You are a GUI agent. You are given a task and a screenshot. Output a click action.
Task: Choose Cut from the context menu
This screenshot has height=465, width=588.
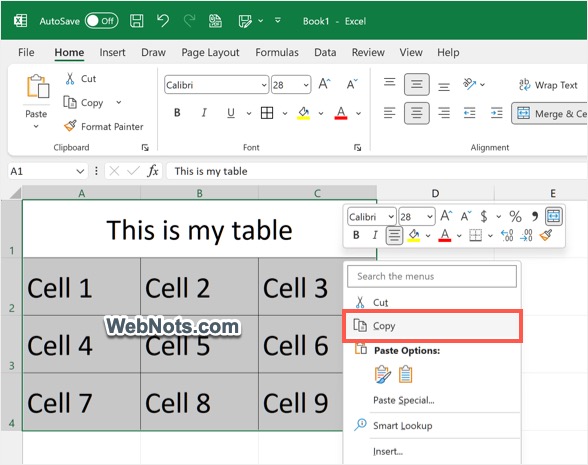(432, 302)
